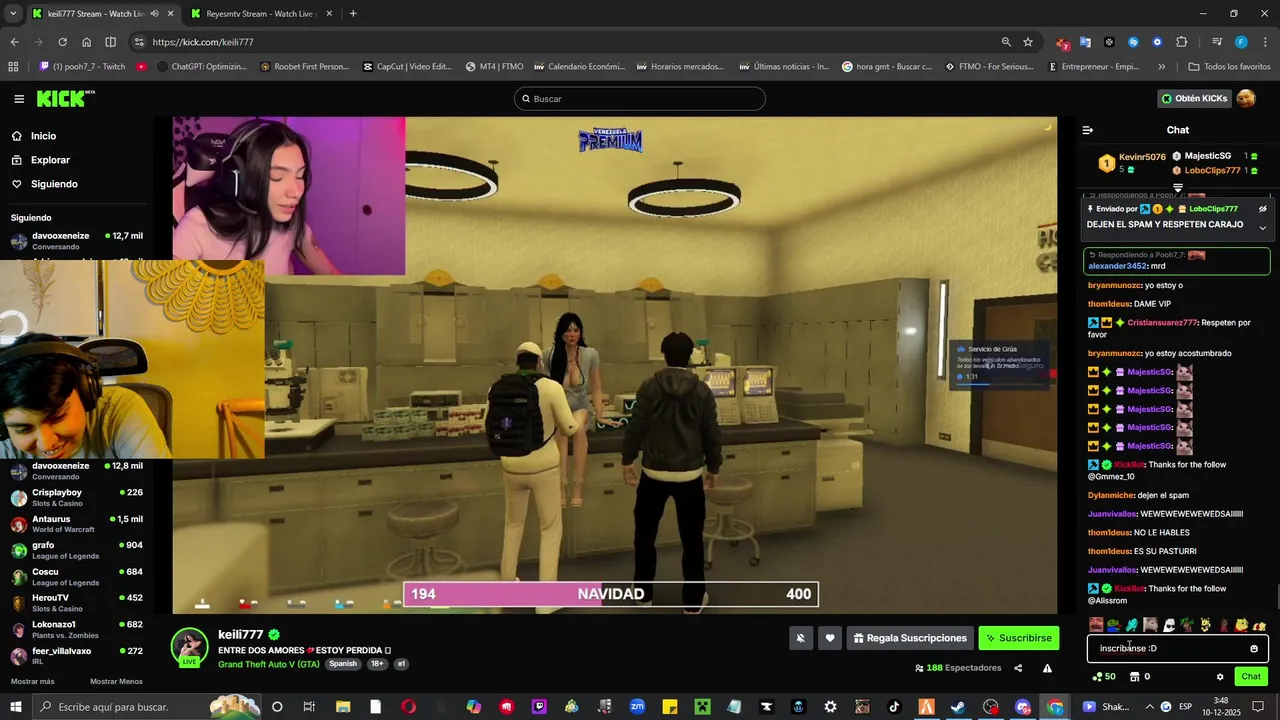
Task: Expand the chat leaderboard arrow
Action: coord(1178,187)
